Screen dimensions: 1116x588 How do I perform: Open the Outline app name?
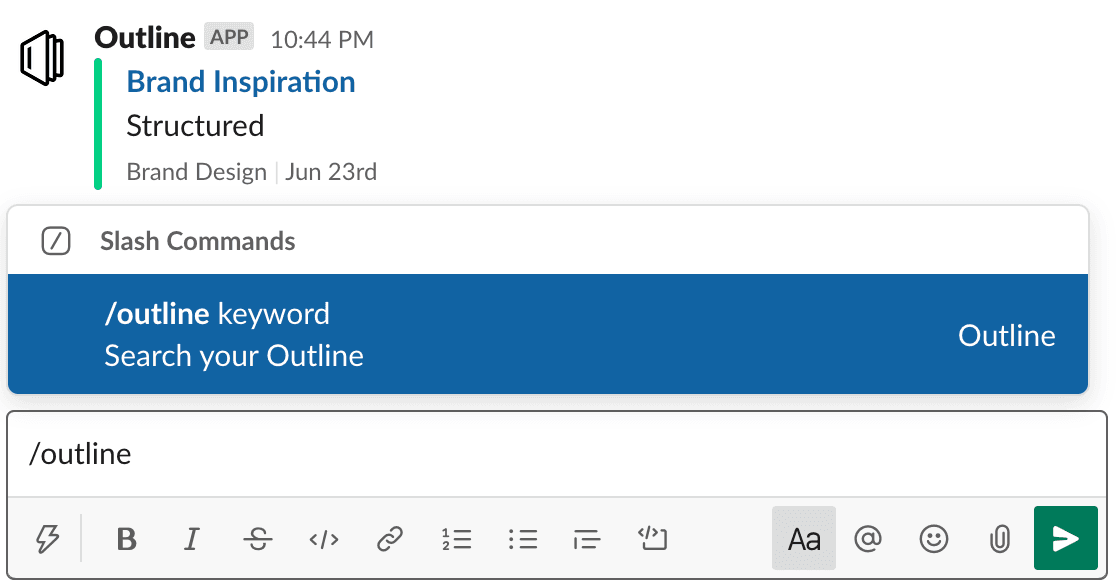click(x=145, y=38)
